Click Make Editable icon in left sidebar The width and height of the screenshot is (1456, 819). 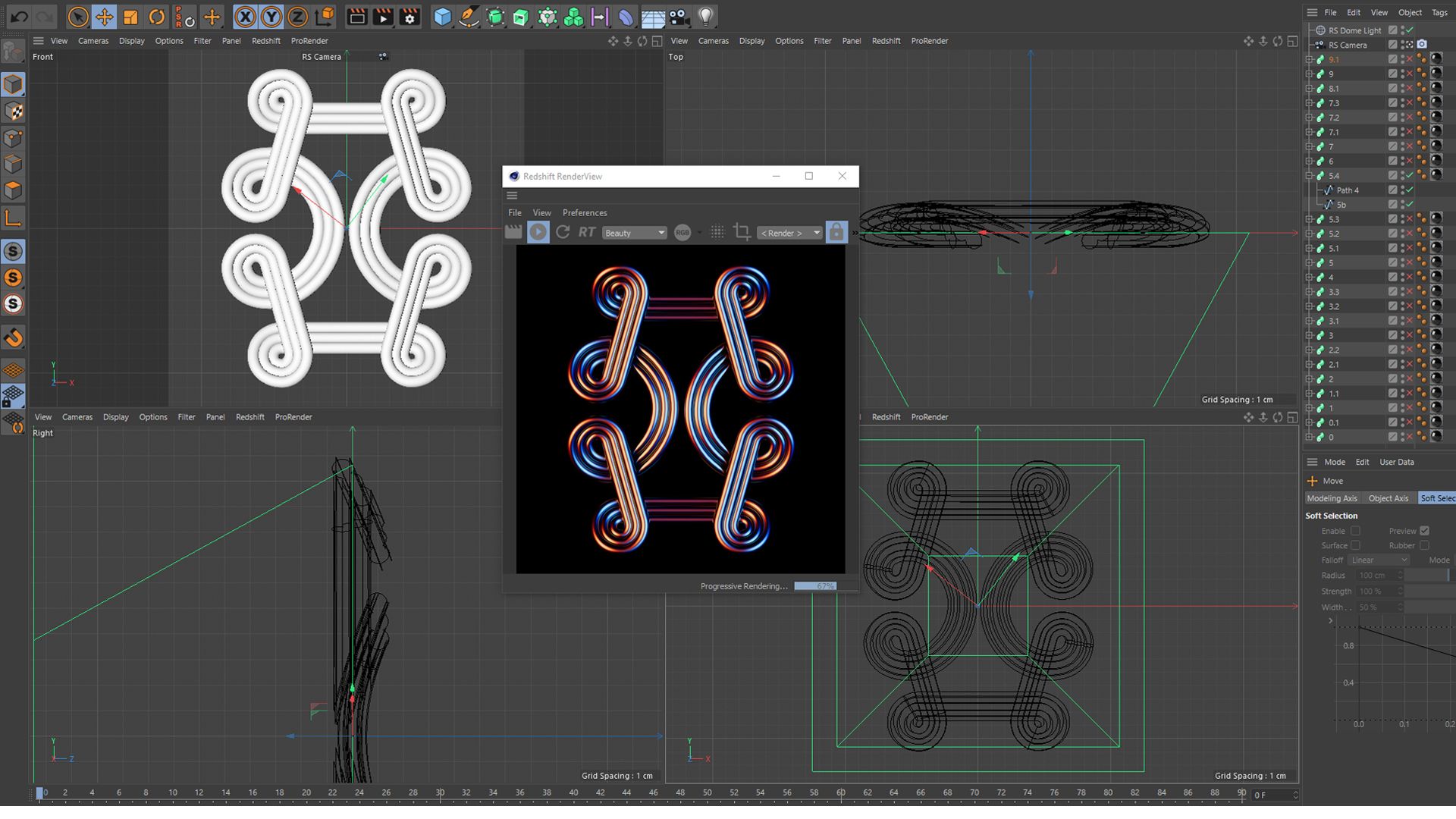[x=13, y=52]
